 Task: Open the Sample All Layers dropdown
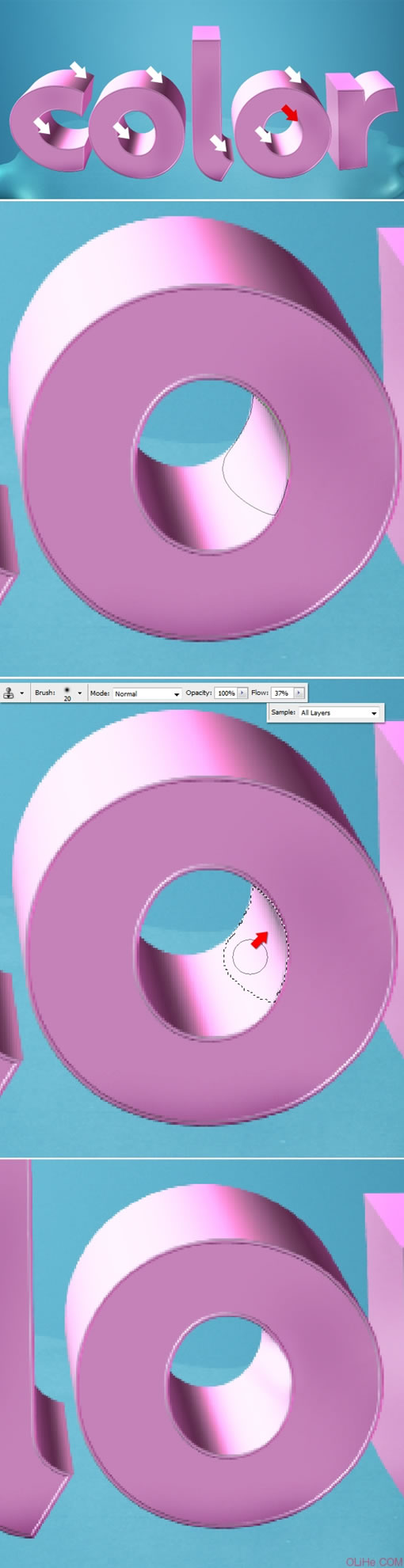(339, 713)
